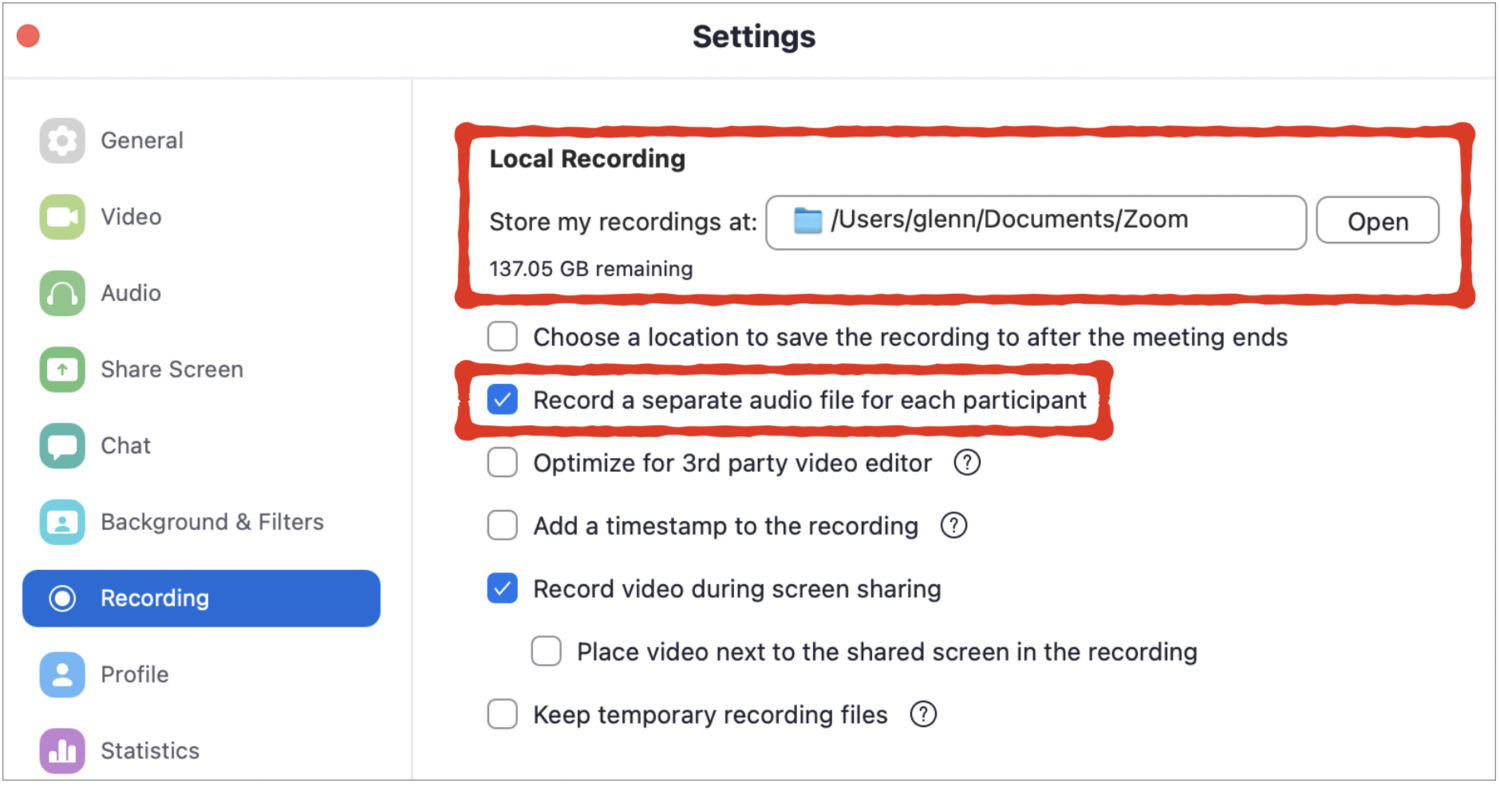The width and height of the screenshot is (1500, 787).
Task: Enable Optimize for 3rd party video editor
Action: point(502,463)
